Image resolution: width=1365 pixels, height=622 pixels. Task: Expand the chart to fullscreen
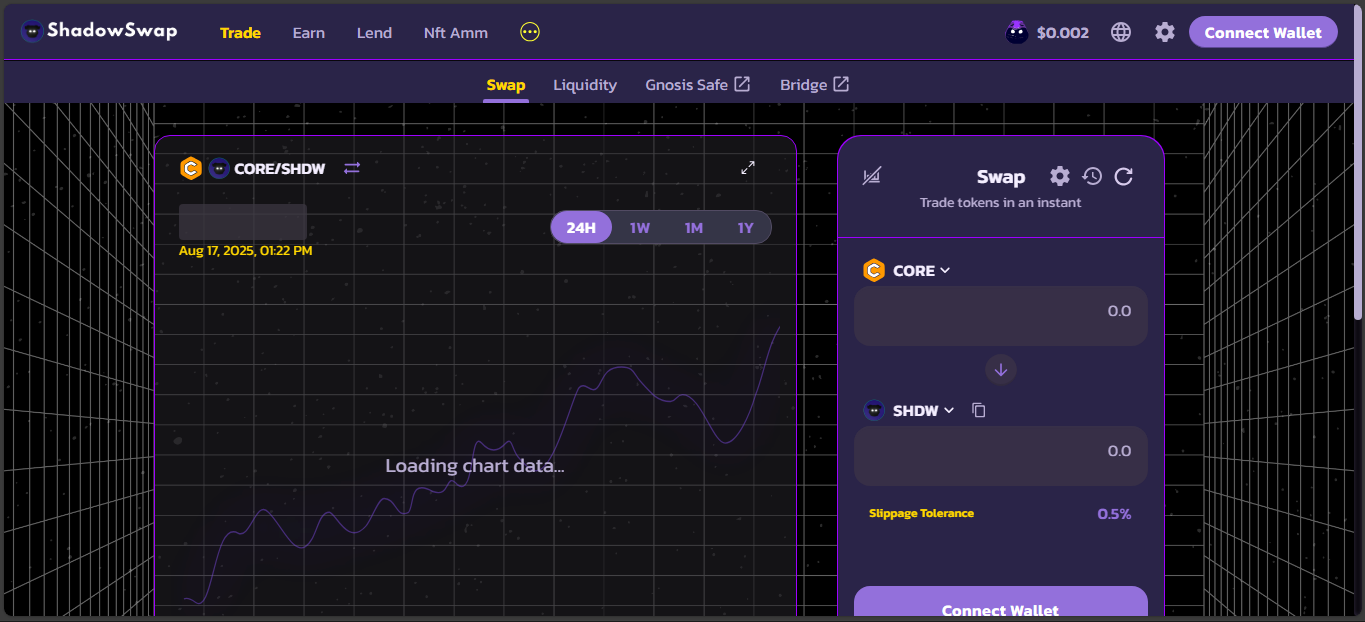click(x=747, y=168)
